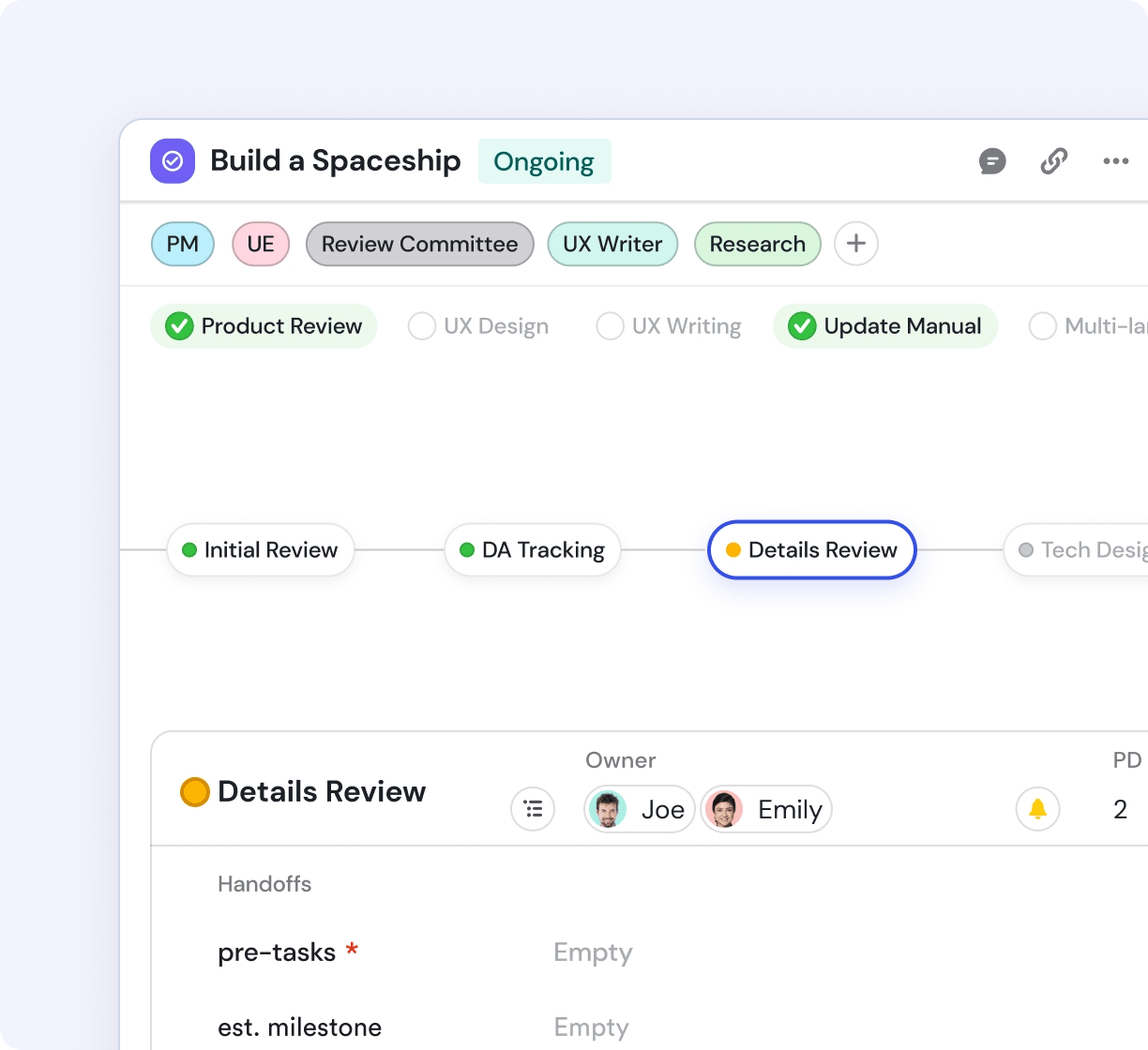Copy link using the chain icon
This screenshot has height=1050, width=1148.
(x=1054, y=161)
